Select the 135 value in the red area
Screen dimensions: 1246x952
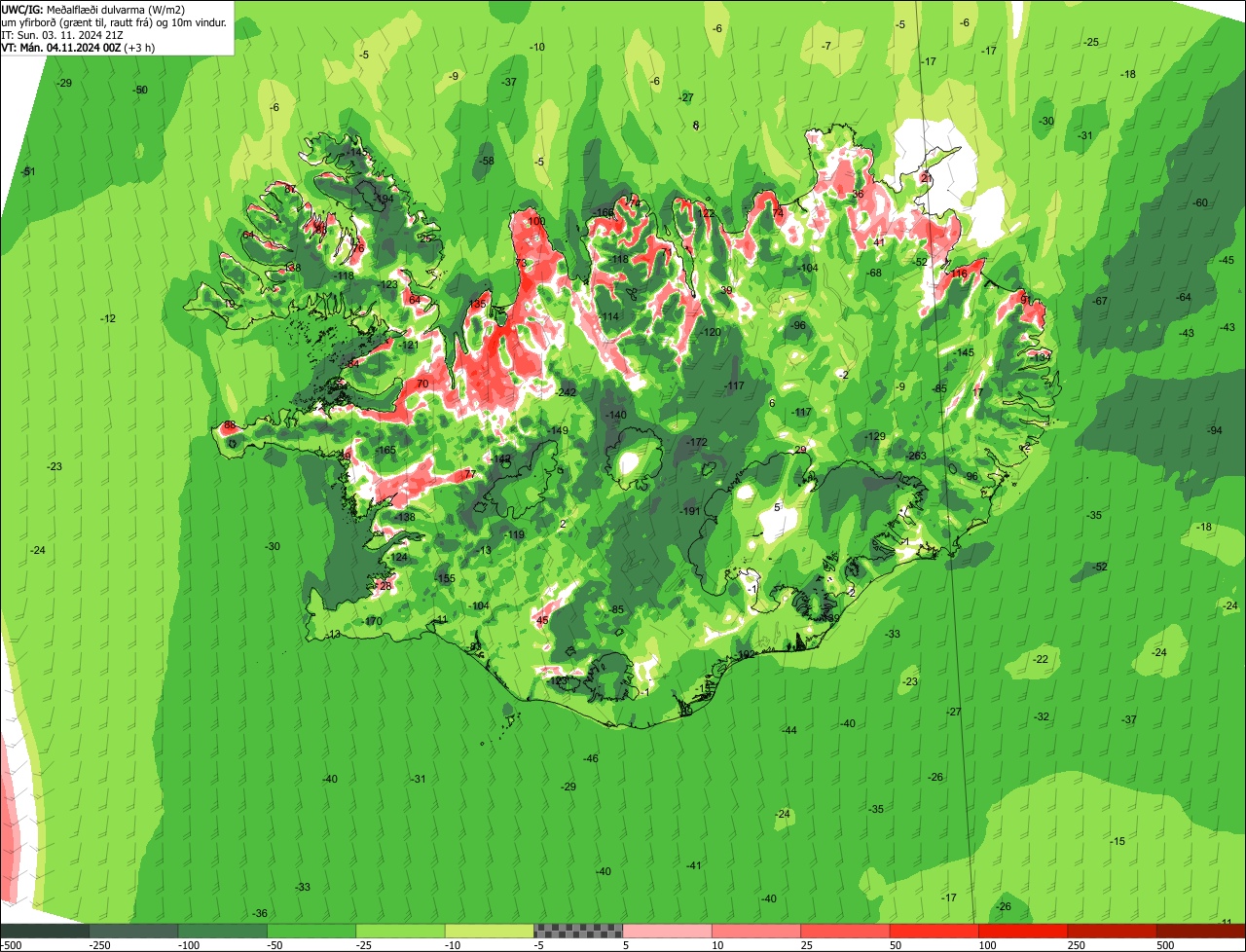[x=477, y=305]
